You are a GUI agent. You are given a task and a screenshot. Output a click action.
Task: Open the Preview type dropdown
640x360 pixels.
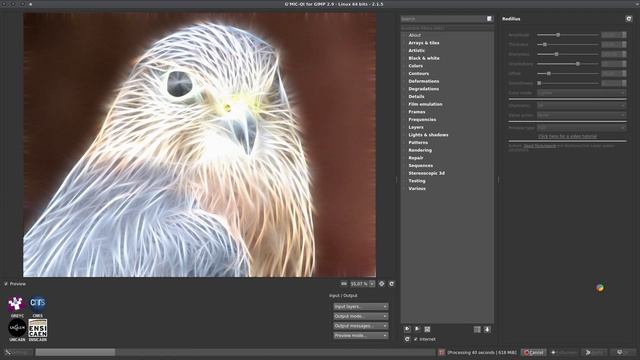(581, 128)
